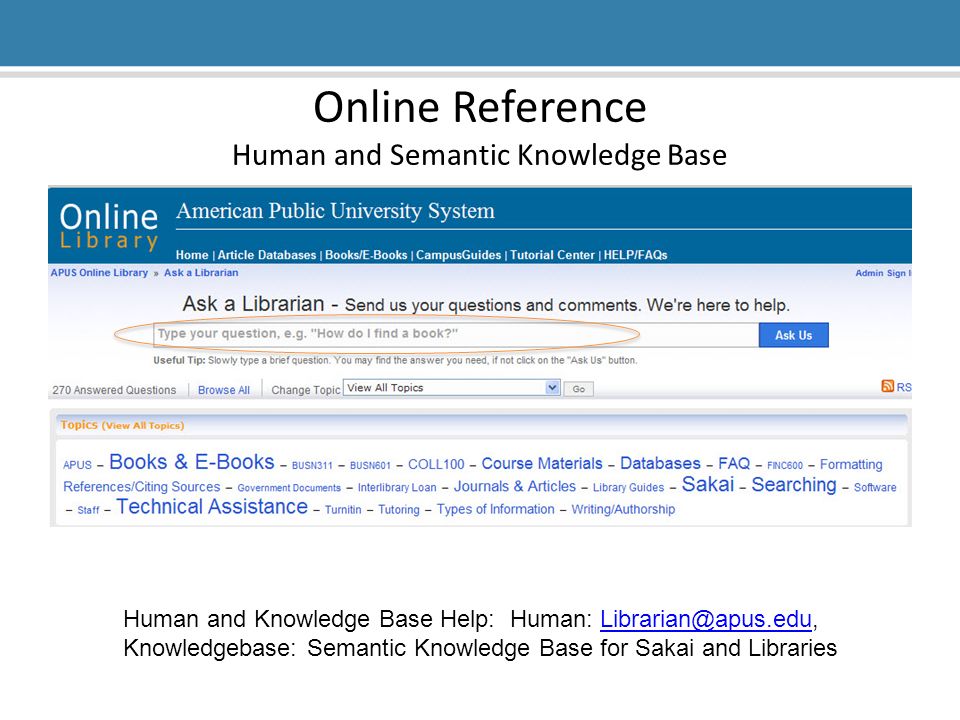Click View All Topics link in Topics header
Image resolution: width=960 pixels, height=720 pixels.
pyautogui.click(x=143, y=426)
